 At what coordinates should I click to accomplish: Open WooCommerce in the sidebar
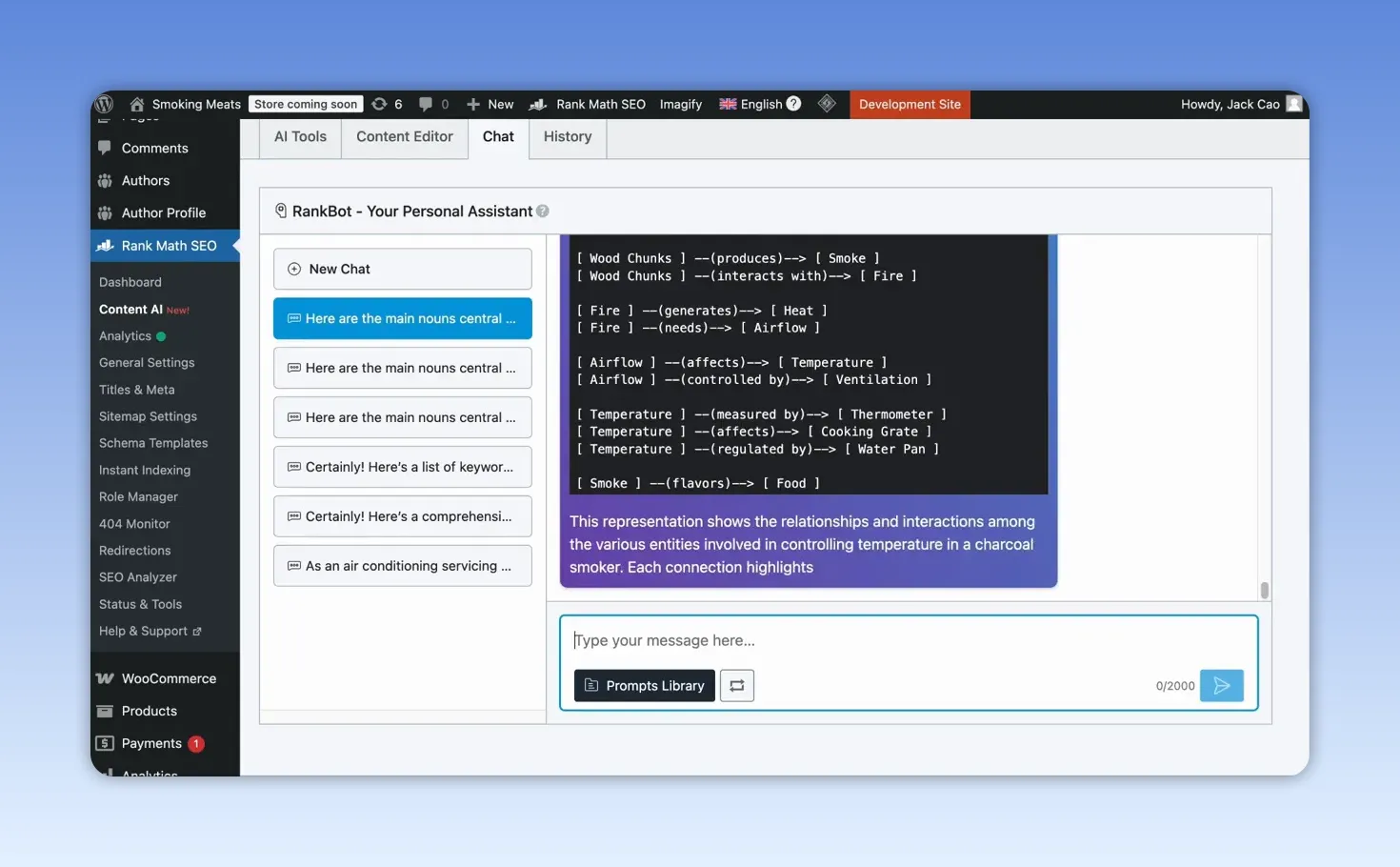pos(169,678)
